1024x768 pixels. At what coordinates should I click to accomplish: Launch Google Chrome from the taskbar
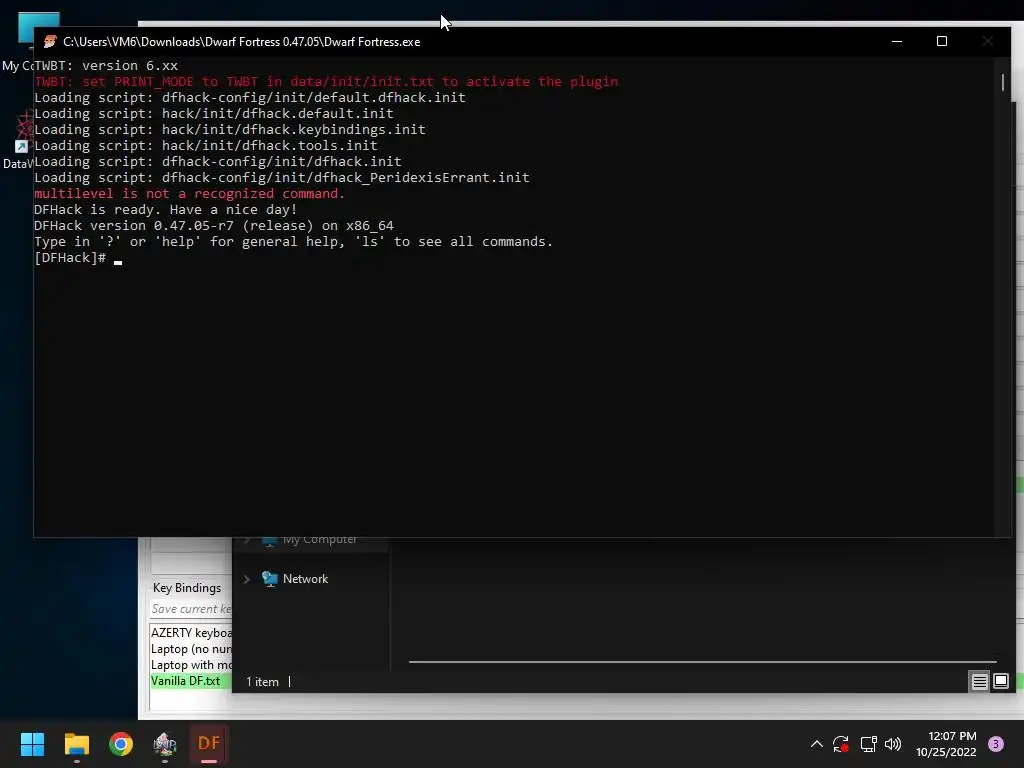[x=121, y=744]
